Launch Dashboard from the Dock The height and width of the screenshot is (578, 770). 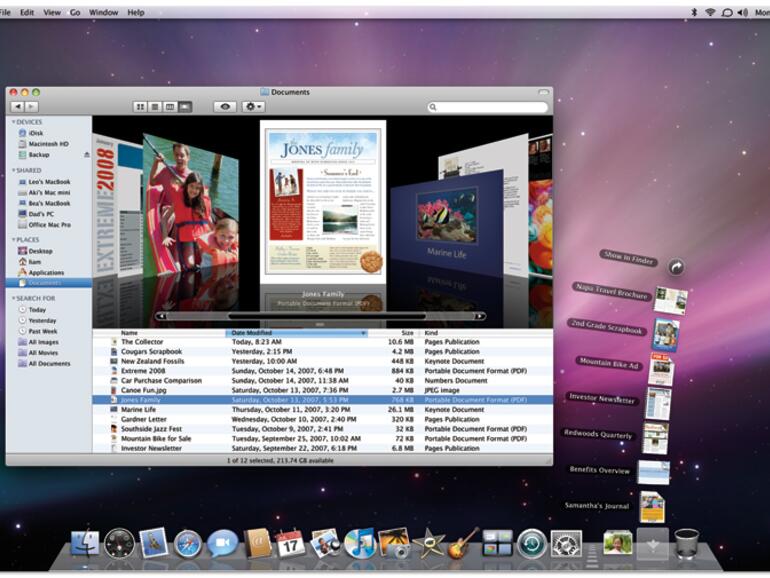click(x=119, y=544)
